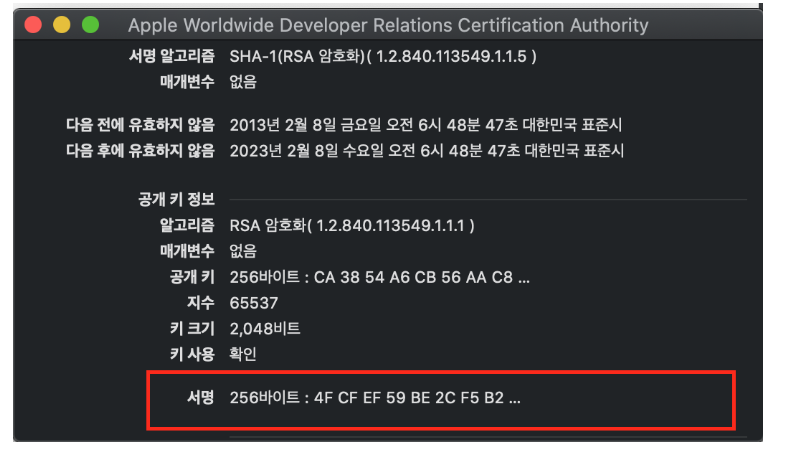The image size is (790, 453).
Task: Select the window title 'Apple Worldwide Developer Relations Certification Authority'
Action: click(388, 25)
